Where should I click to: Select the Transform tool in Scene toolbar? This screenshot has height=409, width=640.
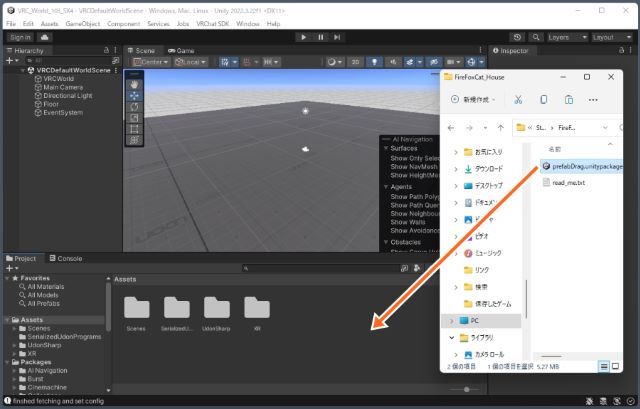(134, 140)
